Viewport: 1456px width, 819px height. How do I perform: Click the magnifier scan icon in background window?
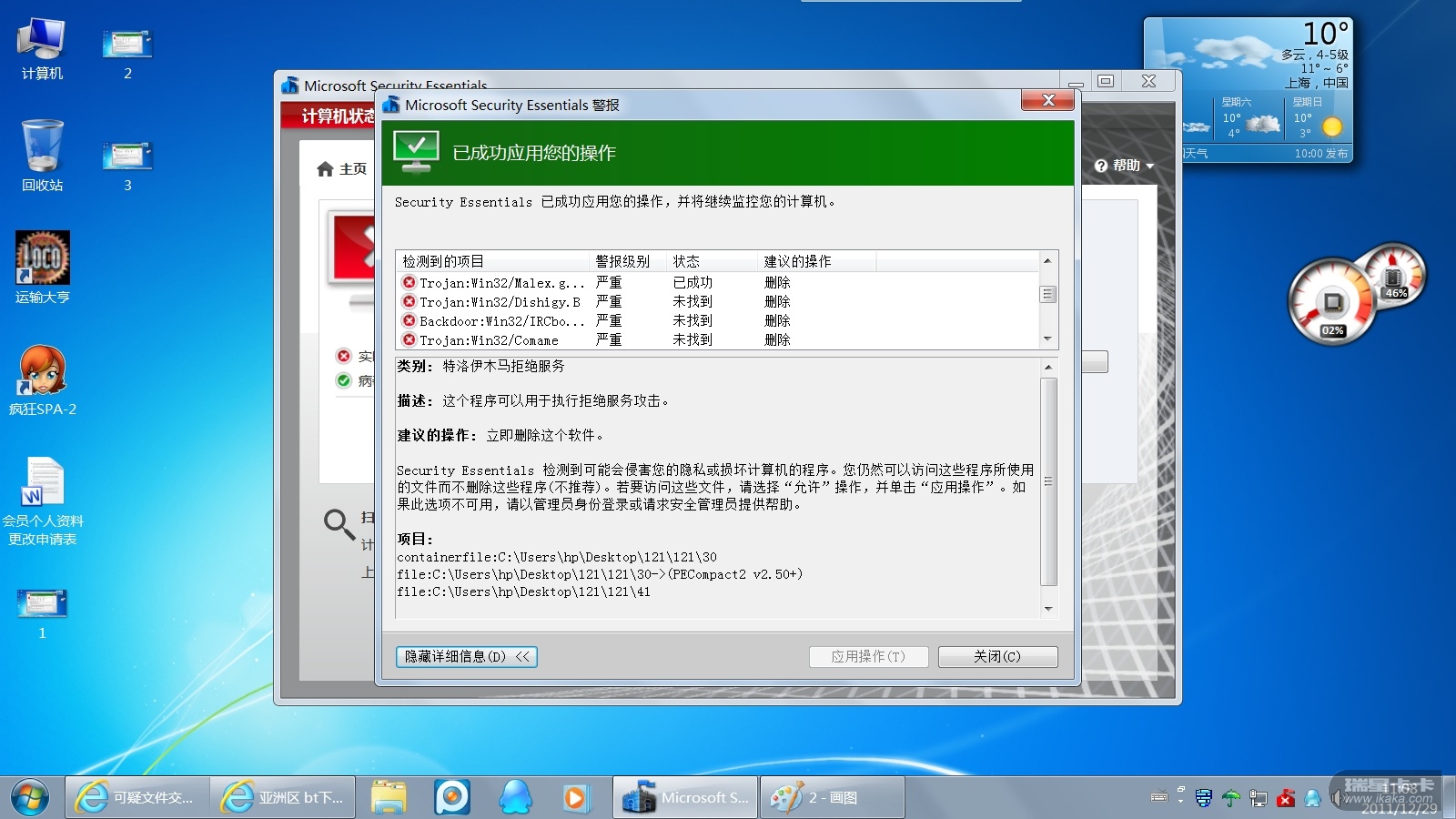[339, 524]
